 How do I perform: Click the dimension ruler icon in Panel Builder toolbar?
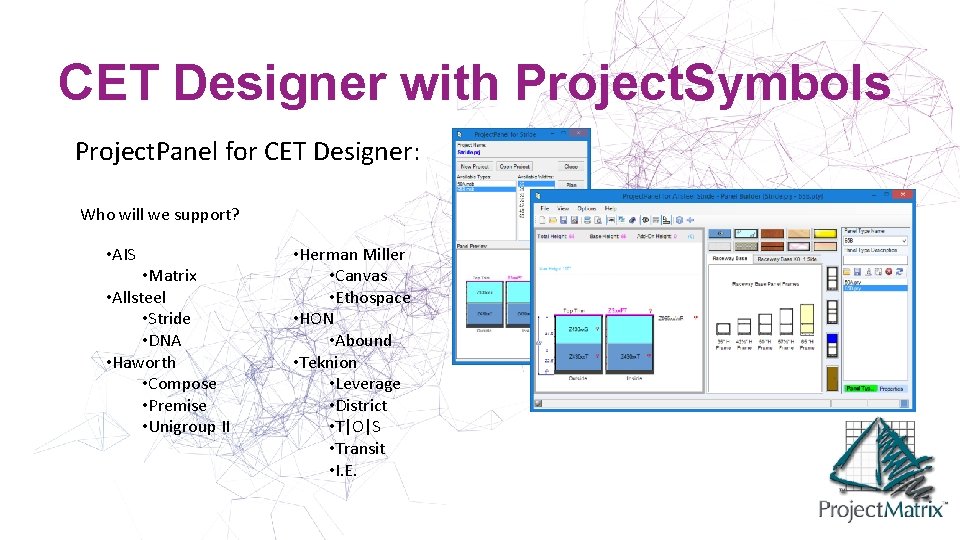(x=666, y=220)
